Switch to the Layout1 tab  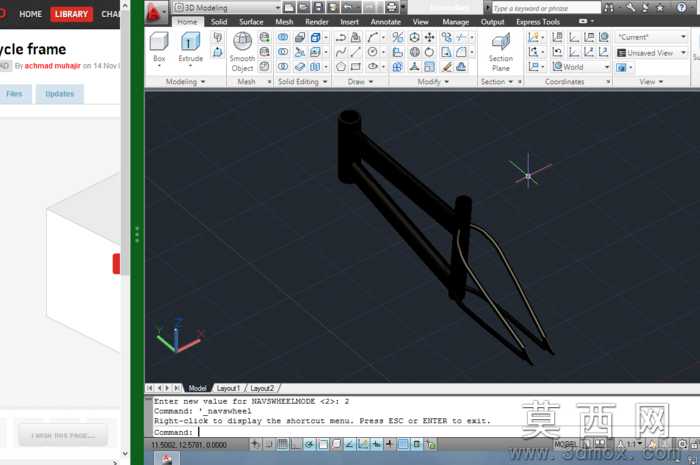click(x=228, y=388)
